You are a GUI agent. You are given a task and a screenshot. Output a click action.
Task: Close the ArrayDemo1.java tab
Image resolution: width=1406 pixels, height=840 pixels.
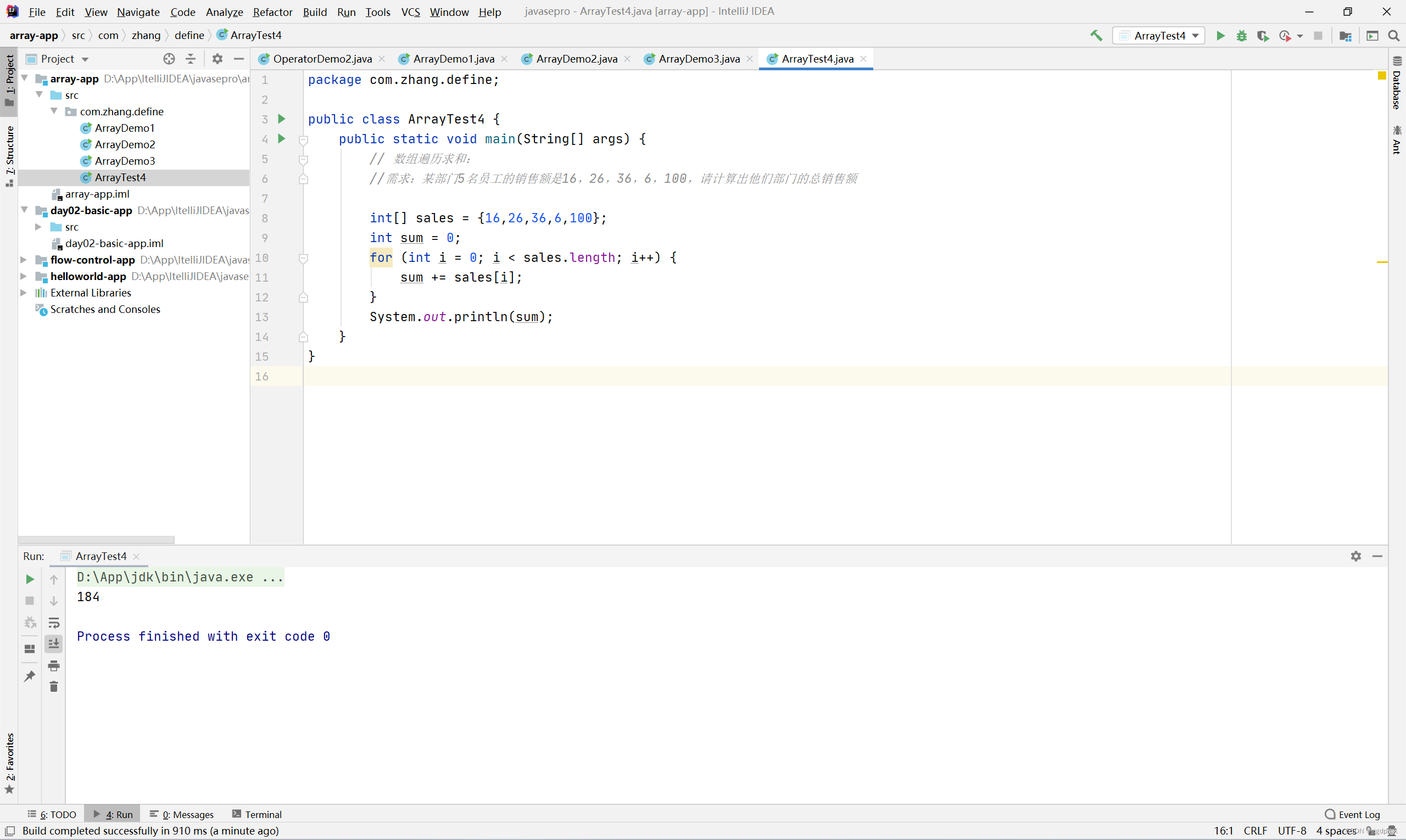click(x=504, y=59)
